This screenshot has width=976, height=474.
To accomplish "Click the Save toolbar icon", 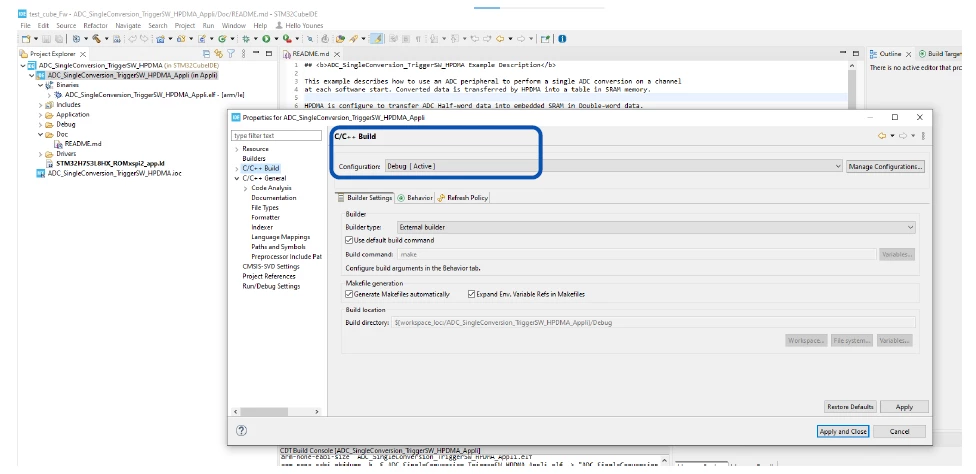I will pyautogui.click(x=46, y=39).
